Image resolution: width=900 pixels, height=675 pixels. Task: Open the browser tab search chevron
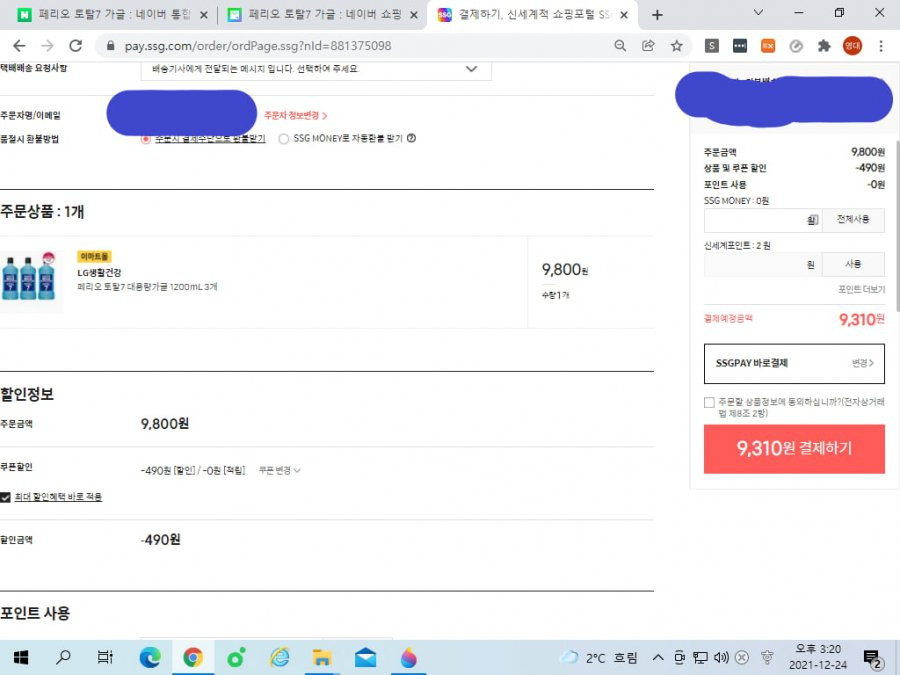[x=758, y=13]
